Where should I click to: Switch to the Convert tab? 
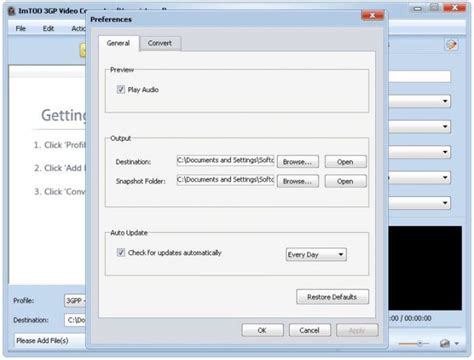(160, 43)
